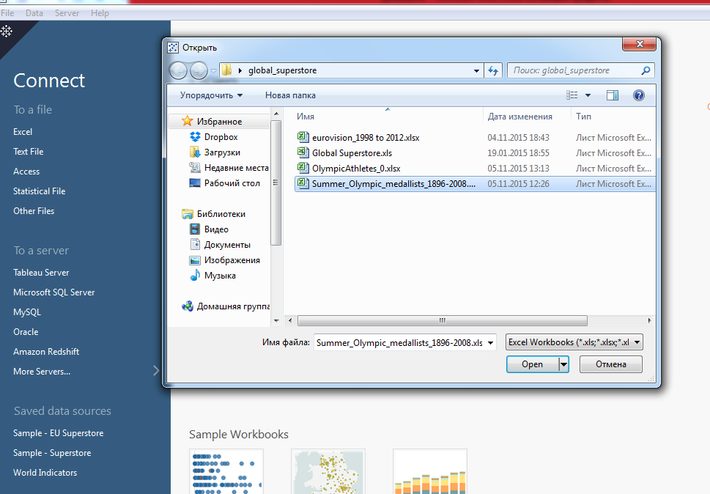This screenshot has width=710, height=494.
Task: Open the Help menu
Action: coord(100,13)
